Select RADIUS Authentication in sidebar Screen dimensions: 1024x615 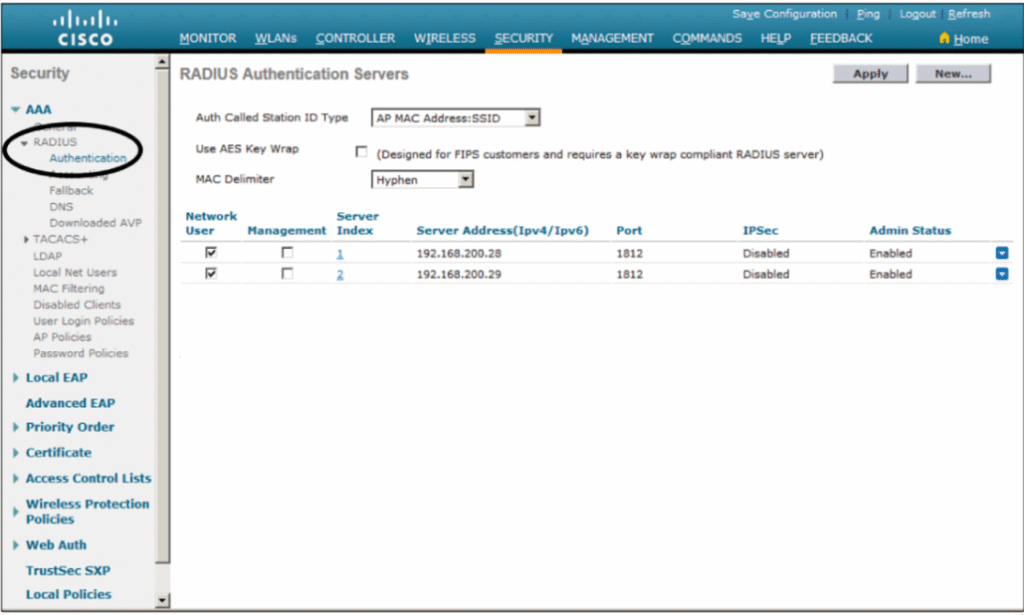(88, 158)
